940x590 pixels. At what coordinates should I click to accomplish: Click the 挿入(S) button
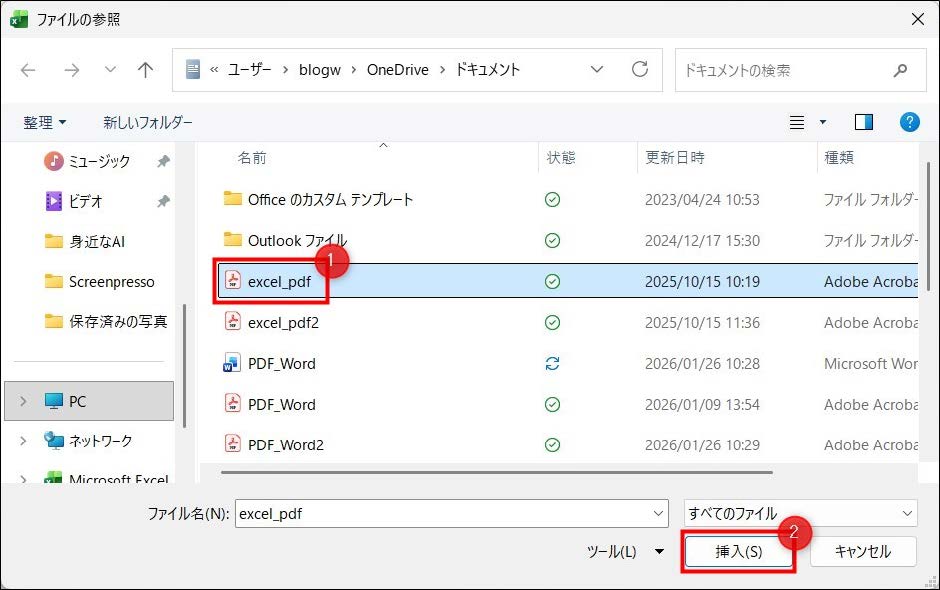point(738,551)
